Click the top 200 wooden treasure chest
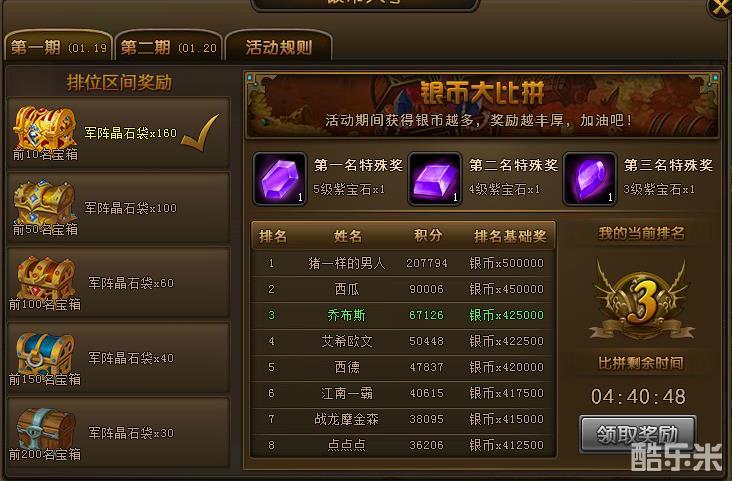Screen dimensions: 732x481 tap(46, 429)
